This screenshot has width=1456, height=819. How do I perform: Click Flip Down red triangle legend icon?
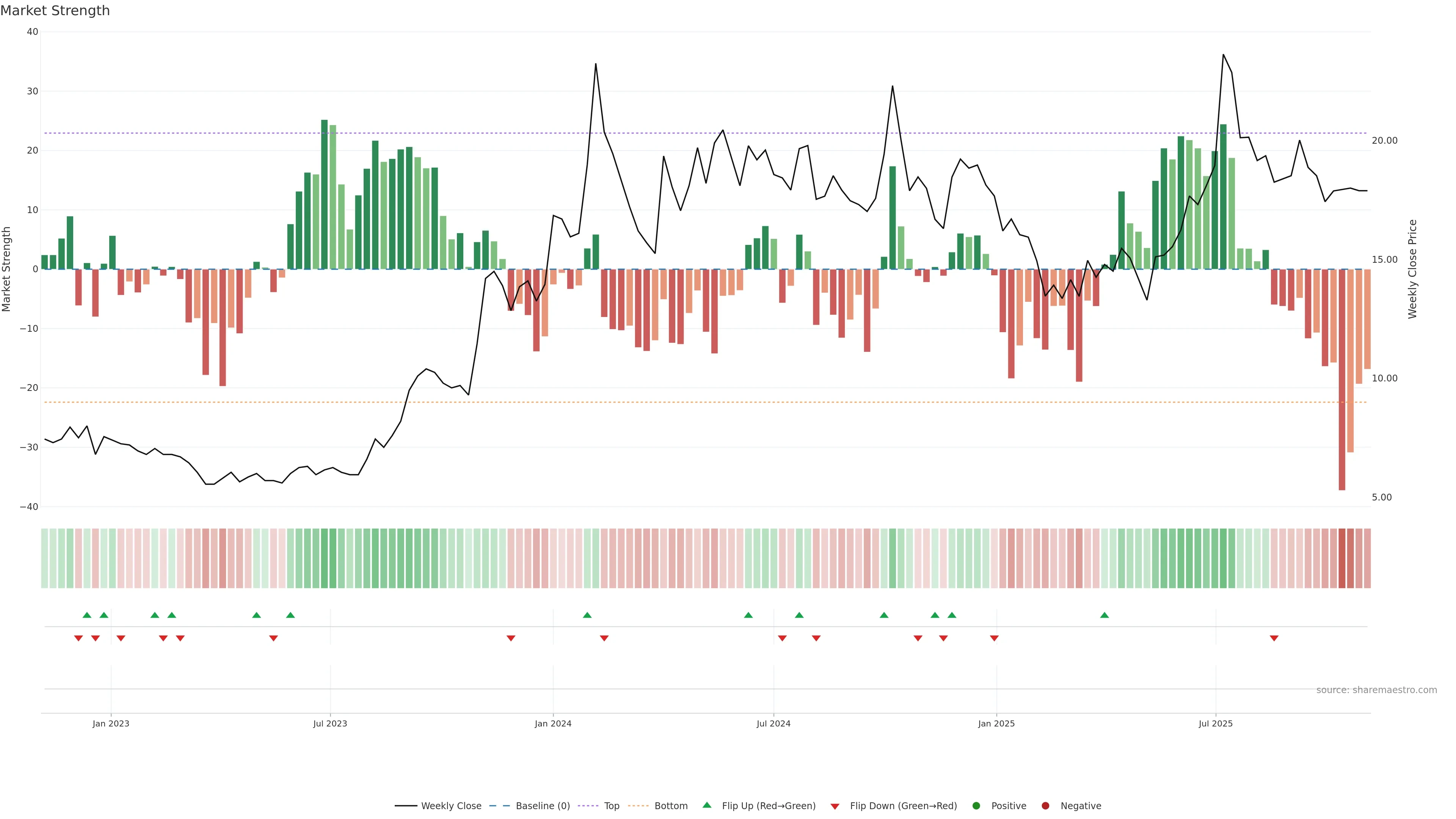pyautogui.click(x=835, y=806)
